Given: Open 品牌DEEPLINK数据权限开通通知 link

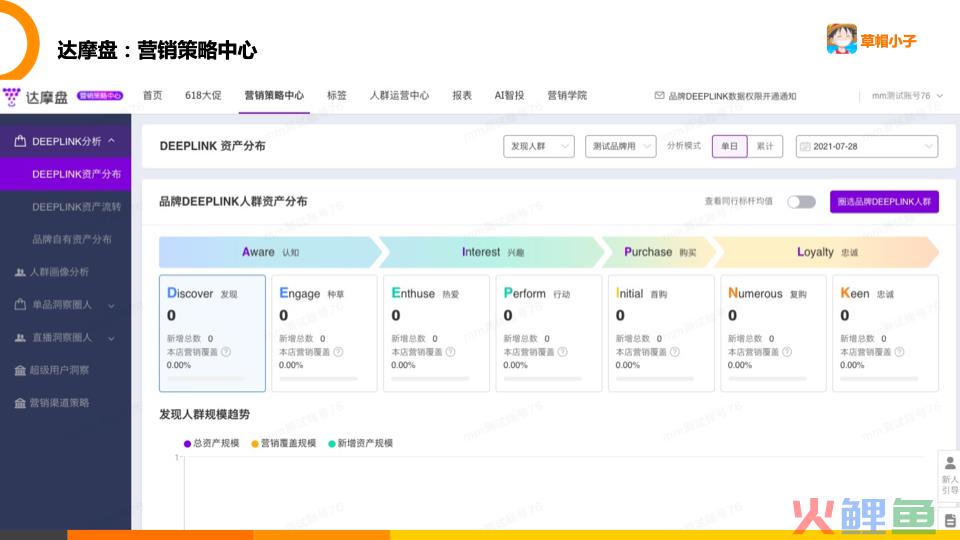Looking at the screenshot, I should [732, 96].
